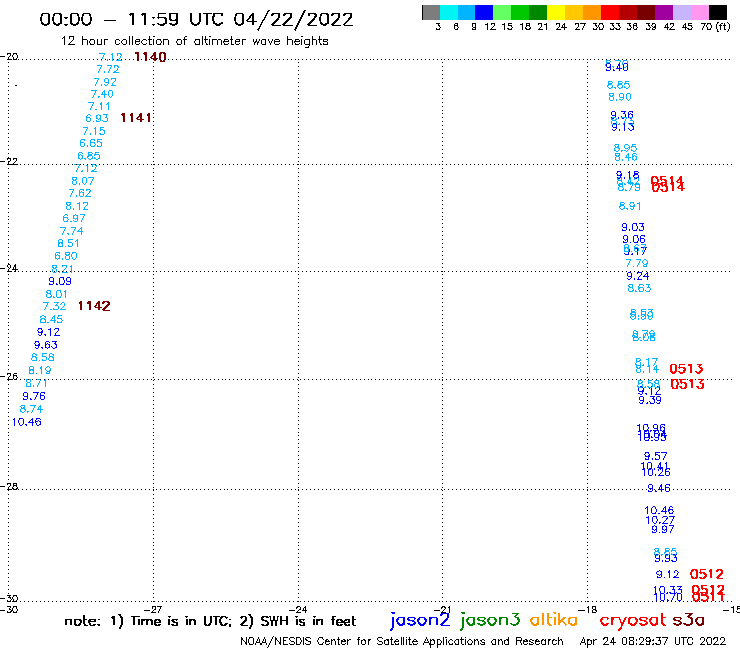740x650 pixels.
Task: Click the wave height value 8.07
Action: 83,181
